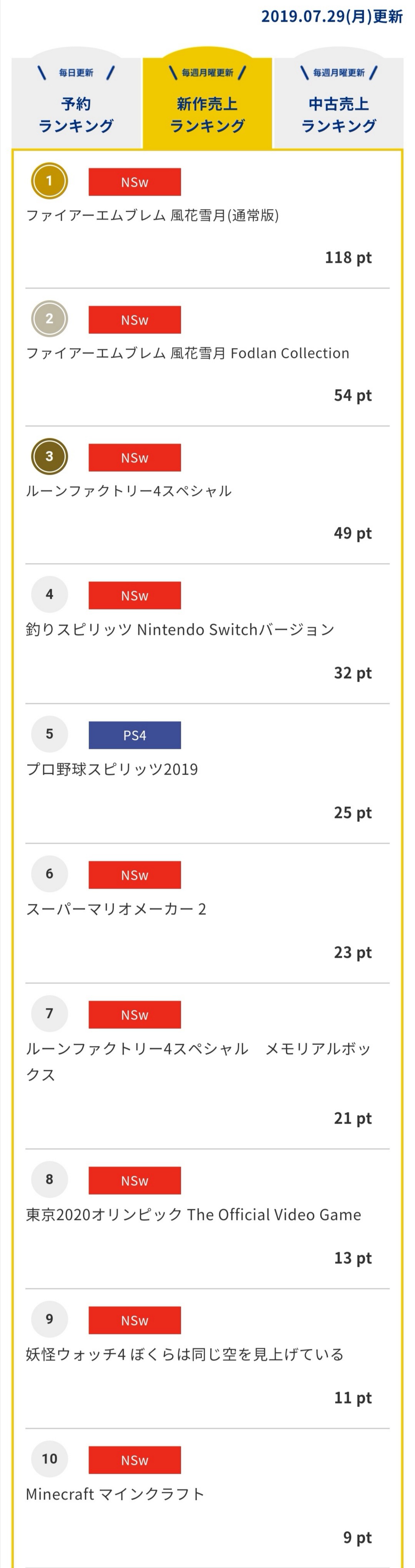Image resolution: width=415 pixels, height=1568 pixels.
Task: Click the NSw badge beside rank 6
Action: click(x=134, y=875)
